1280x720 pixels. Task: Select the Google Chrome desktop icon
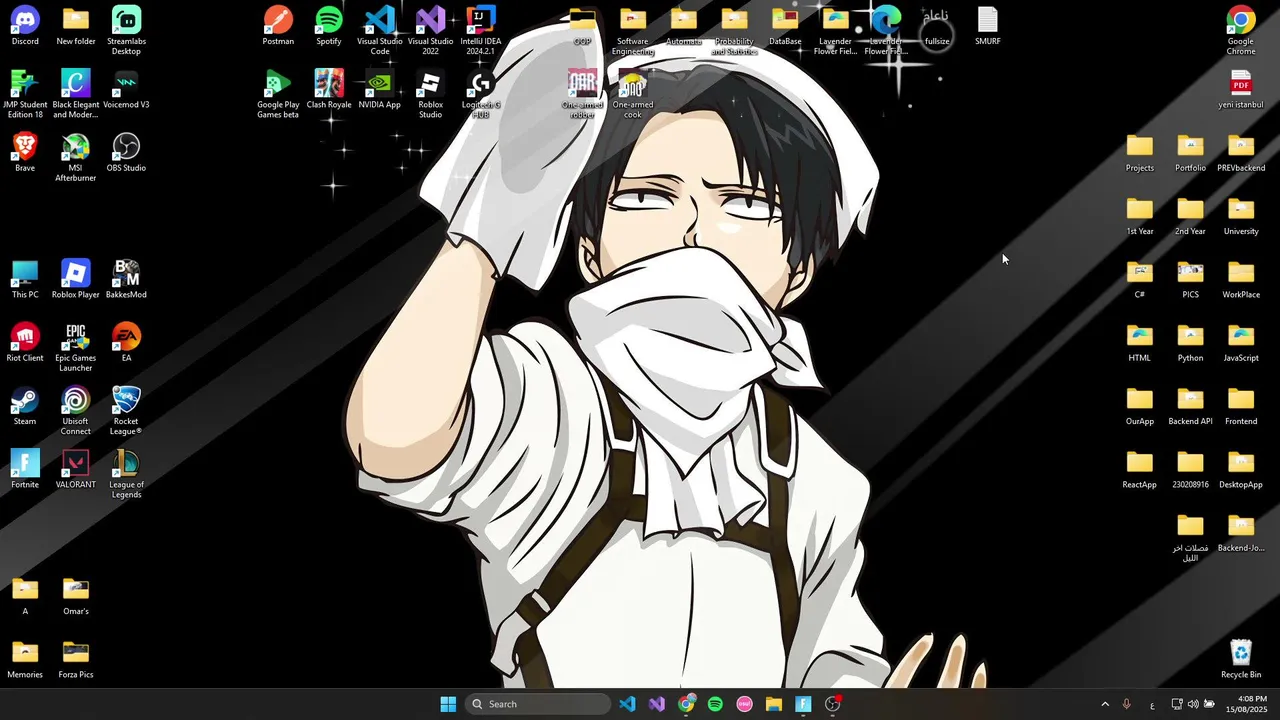[1241, 31]
